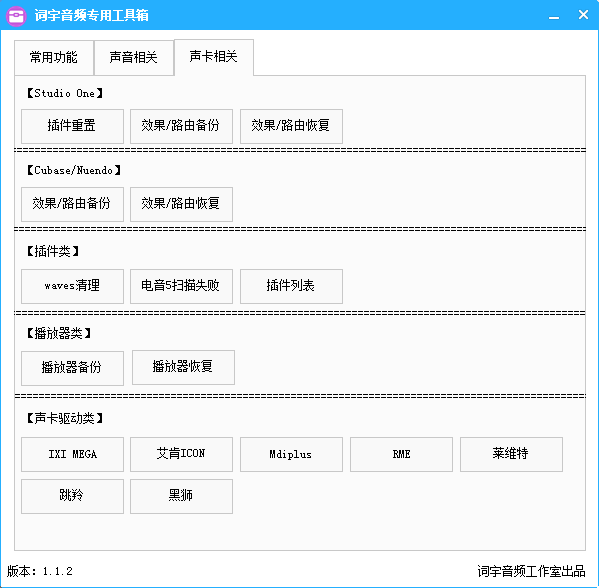Click the 【插件类】 section label
Screen dimensions: 599x588
point(53,251)
